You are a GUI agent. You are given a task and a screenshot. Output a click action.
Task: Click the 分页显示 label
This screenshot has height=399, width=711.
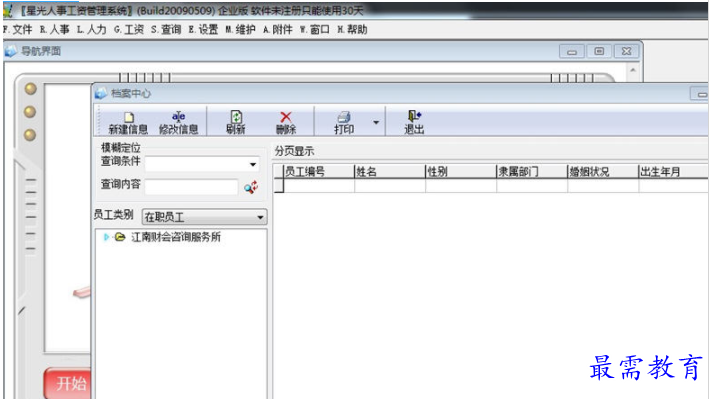tap(294, 151)
